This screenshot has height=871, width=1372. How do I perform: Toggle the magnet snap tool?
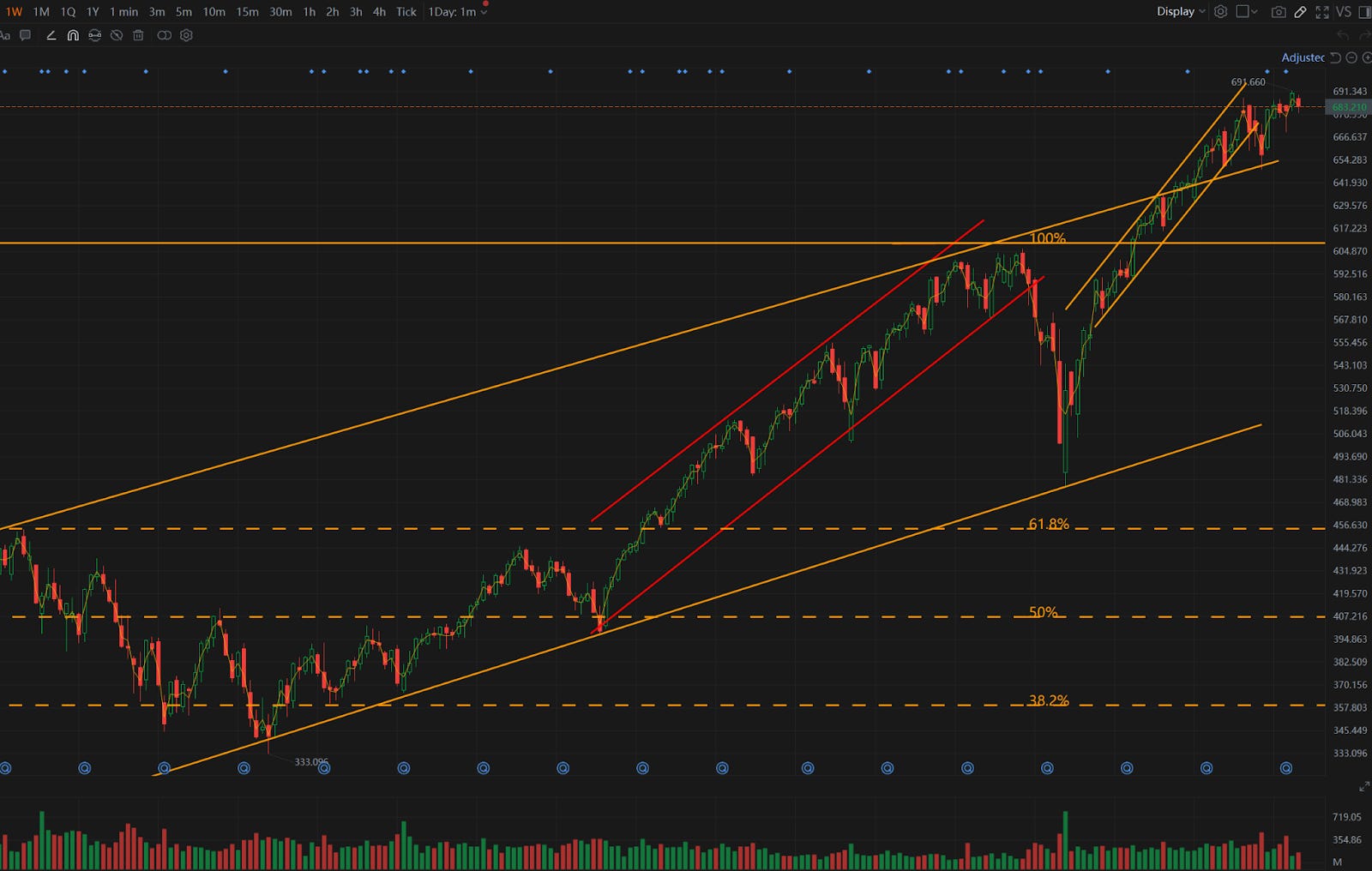(x=74, y=36)
